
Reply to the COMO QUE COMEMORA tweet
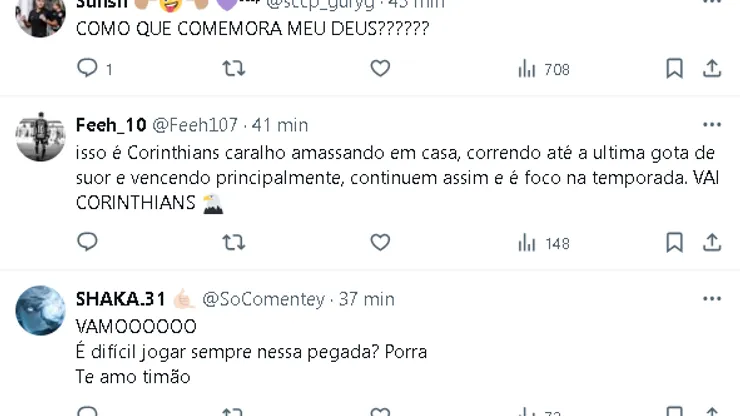click(x=88, y=68)
